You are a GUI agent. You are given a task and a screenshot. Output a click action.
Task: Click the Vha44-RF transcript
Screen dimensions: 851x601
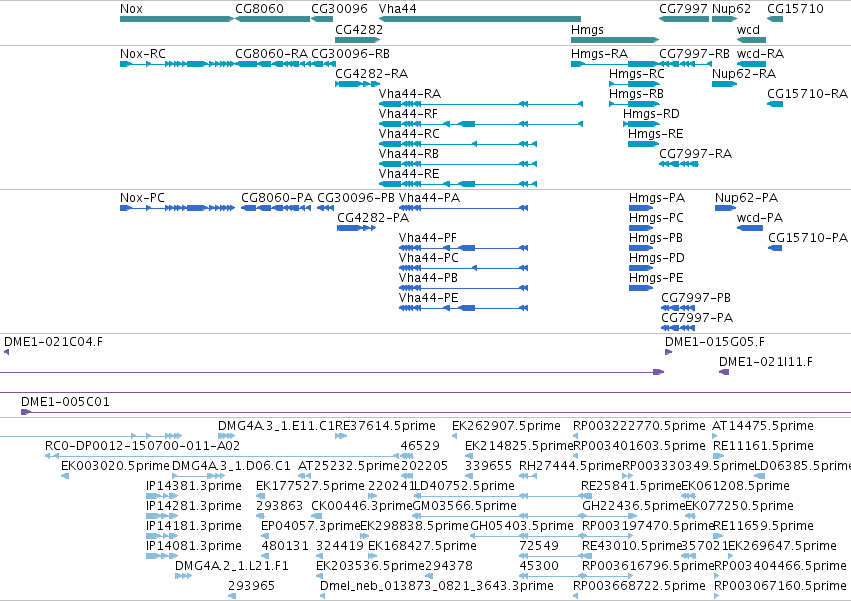(481, 124)
